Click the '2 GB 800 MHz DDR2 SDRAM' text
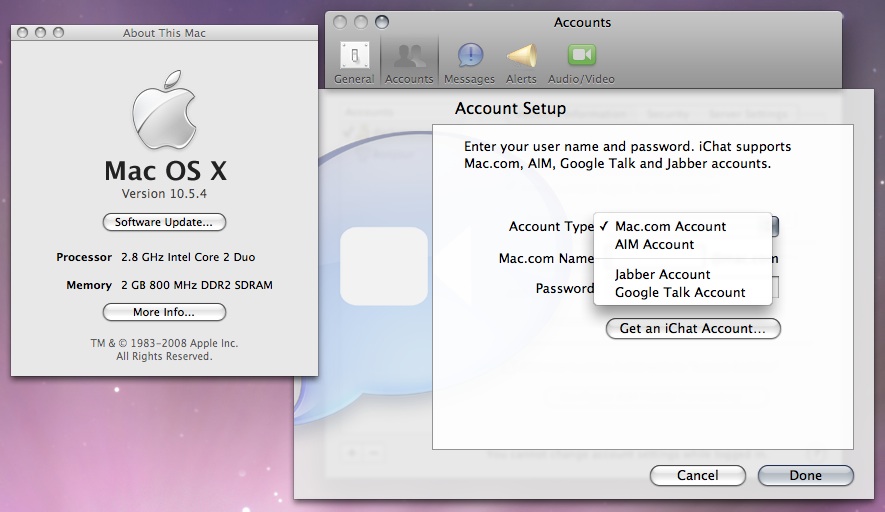Screen dimensions: 885x512 [x=197, y=285]
